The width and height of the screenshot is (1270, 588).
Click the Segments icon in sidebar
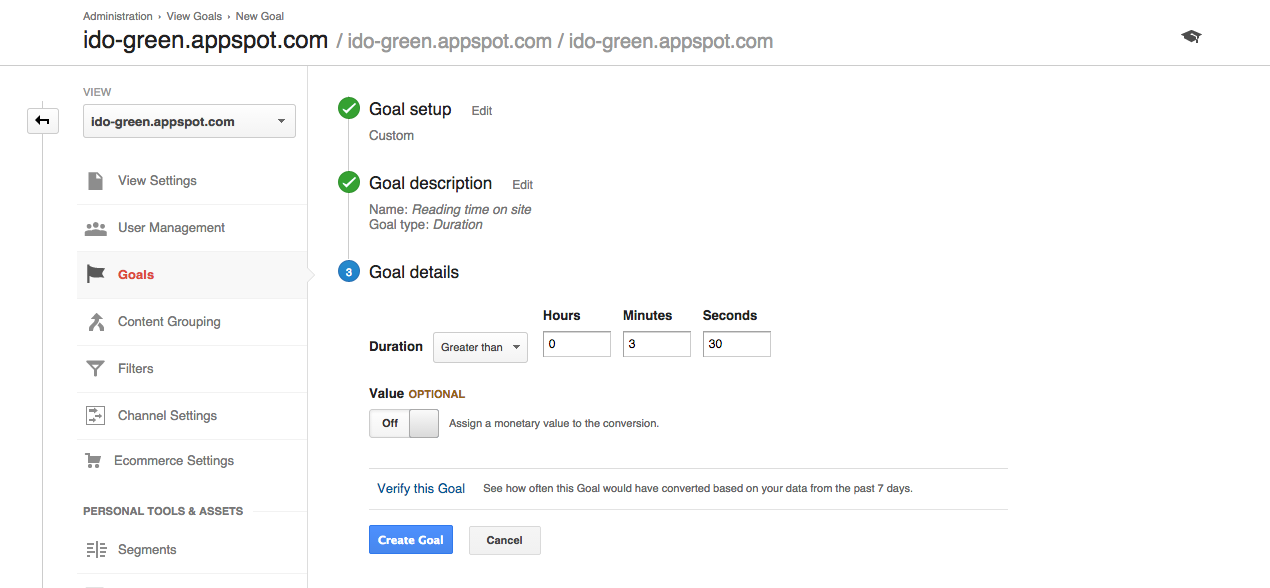96,550
